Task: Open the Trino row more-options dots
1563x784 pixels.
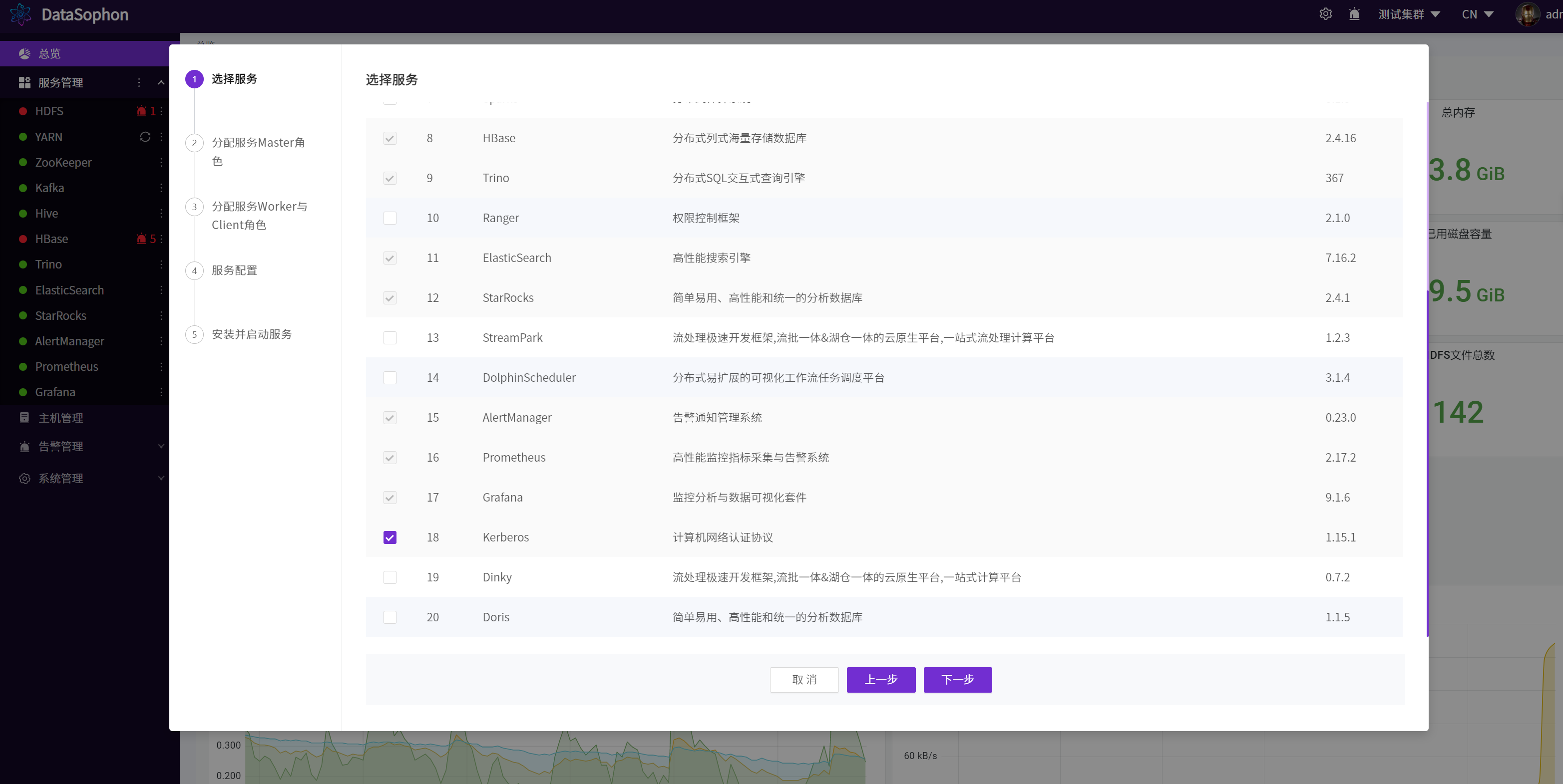Action: 161,264
